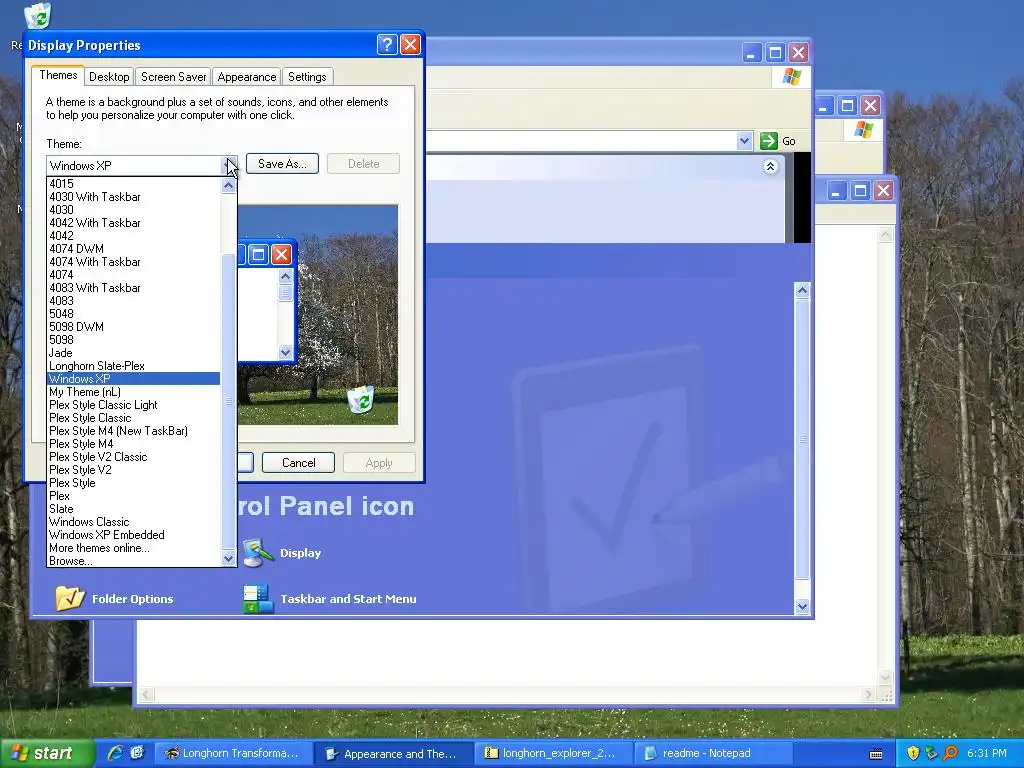Open the Start menu

(x=46, y=753)
